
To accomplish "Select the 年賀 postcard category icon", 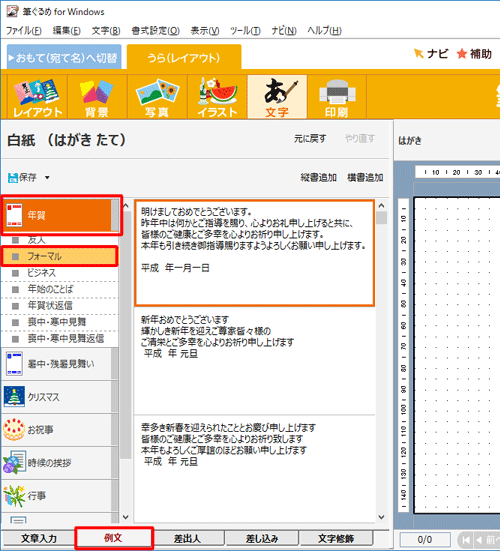I will point(14,215).
